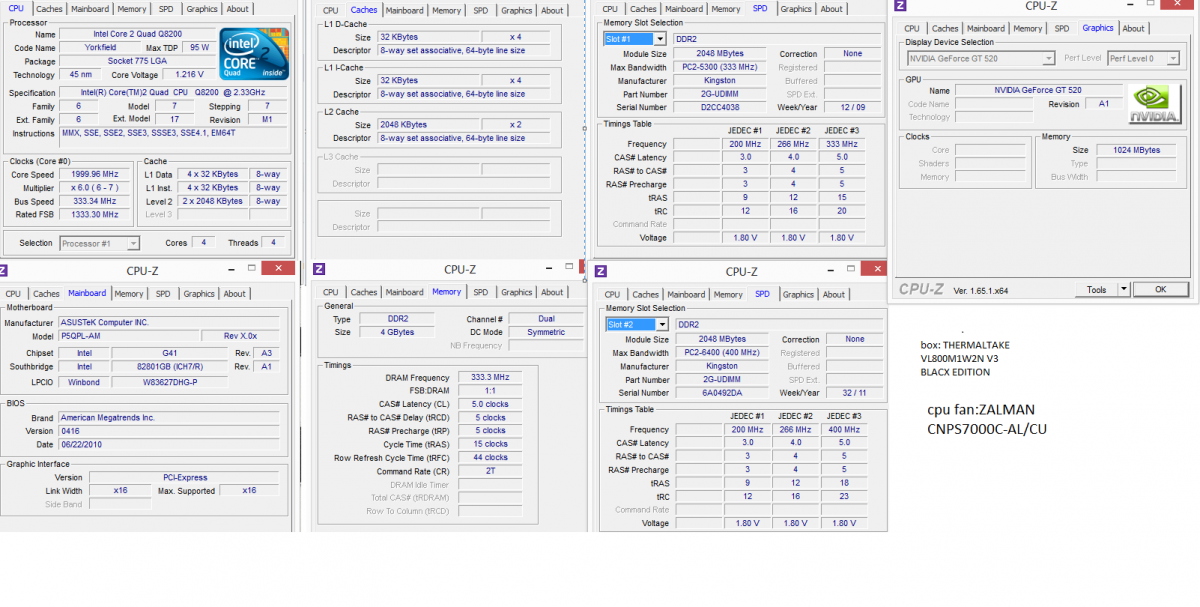Click the Core Speed 1999.96 MHz value

(x=94, y=174)
